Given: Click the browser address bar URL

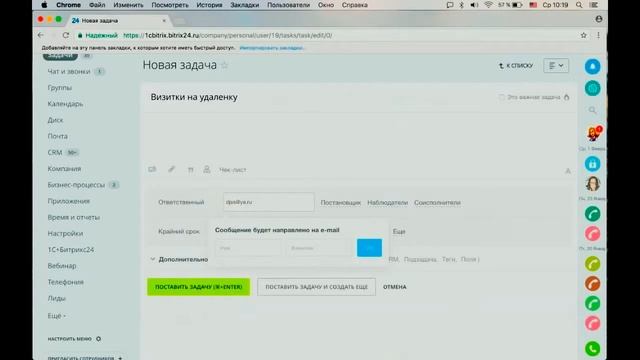Looking at the screenshot, I should pyautogui.click(x=228, y=36).
